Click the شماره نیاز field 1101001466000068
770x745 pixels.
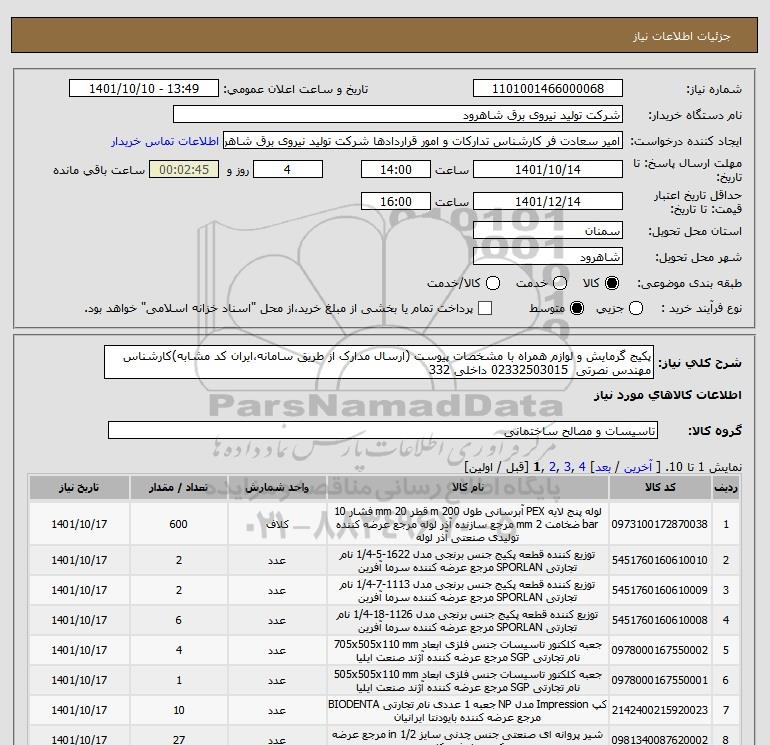pos(548,88)
